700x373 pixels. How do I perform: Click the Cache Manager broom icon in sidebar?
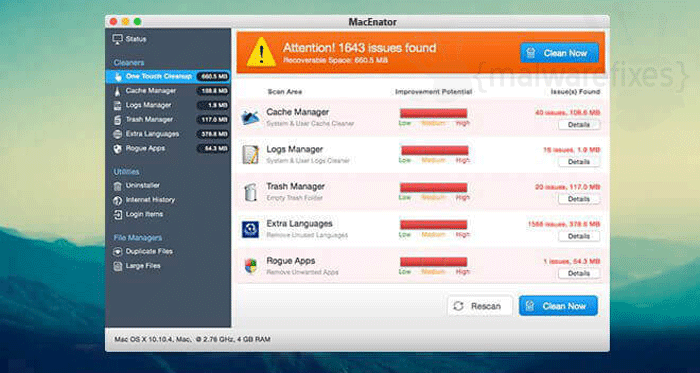[x=117, y=91]
